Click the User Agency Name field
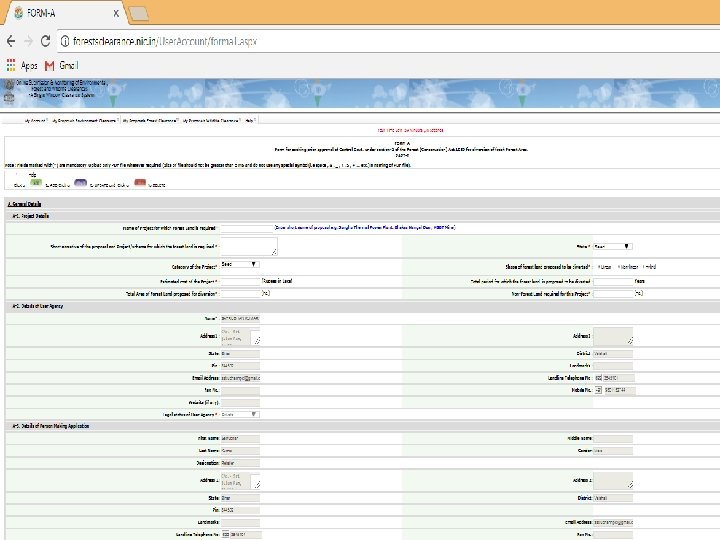This screenshot has width=720, height=540. [240, 318]
